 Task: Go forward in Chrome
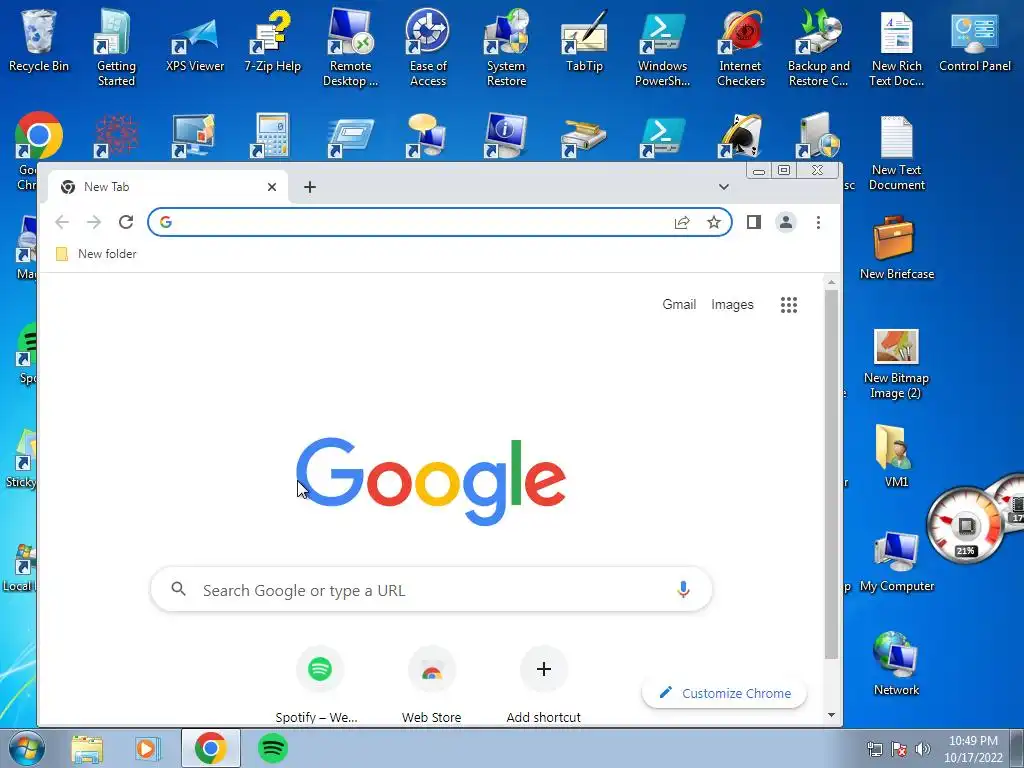(94, 222)
